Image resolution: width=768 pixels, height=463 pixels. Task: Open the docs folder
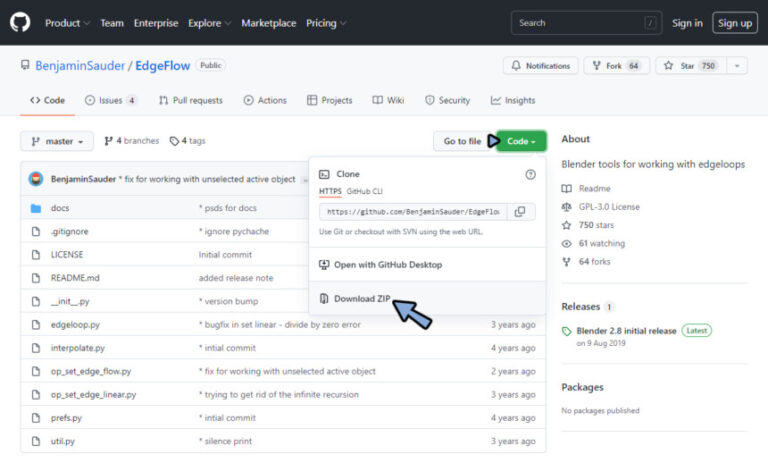[60, 208]
